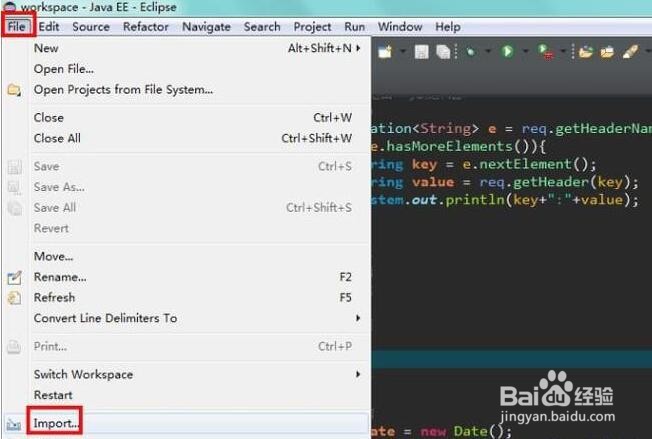Viewport: 652px width, 439px height.
Task: Click the icon beside Save As entry
Action: [15, 187]
